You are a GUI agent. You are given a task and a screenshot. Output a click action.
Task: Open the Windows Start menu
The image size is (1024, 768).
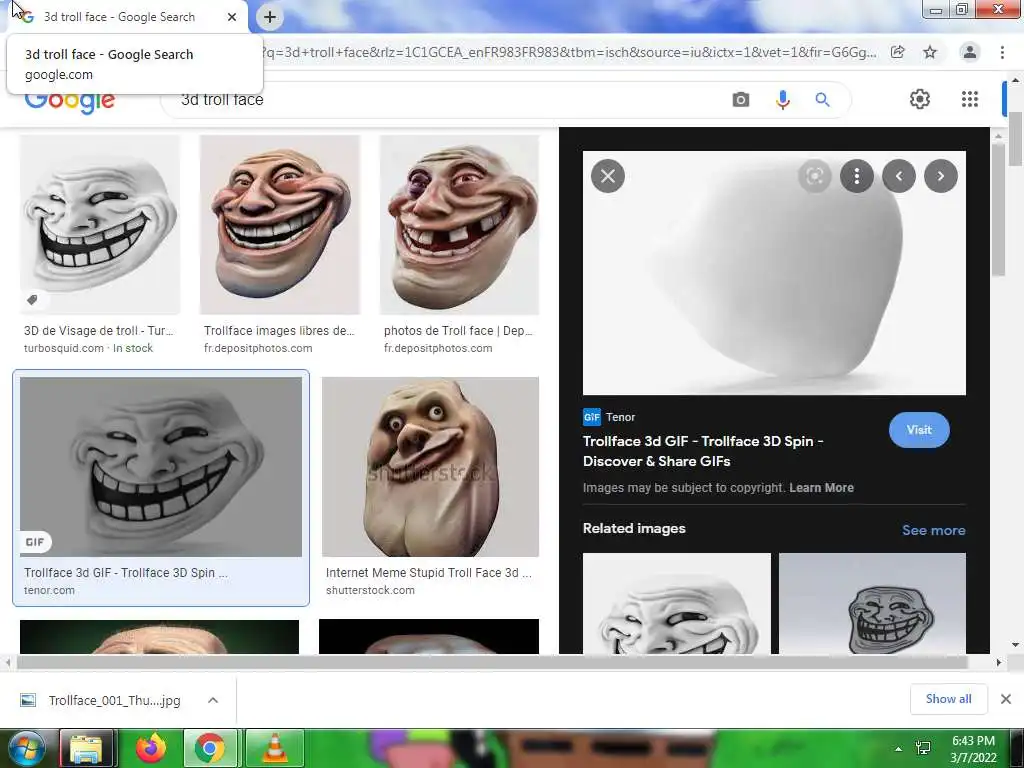coord(26,748)
